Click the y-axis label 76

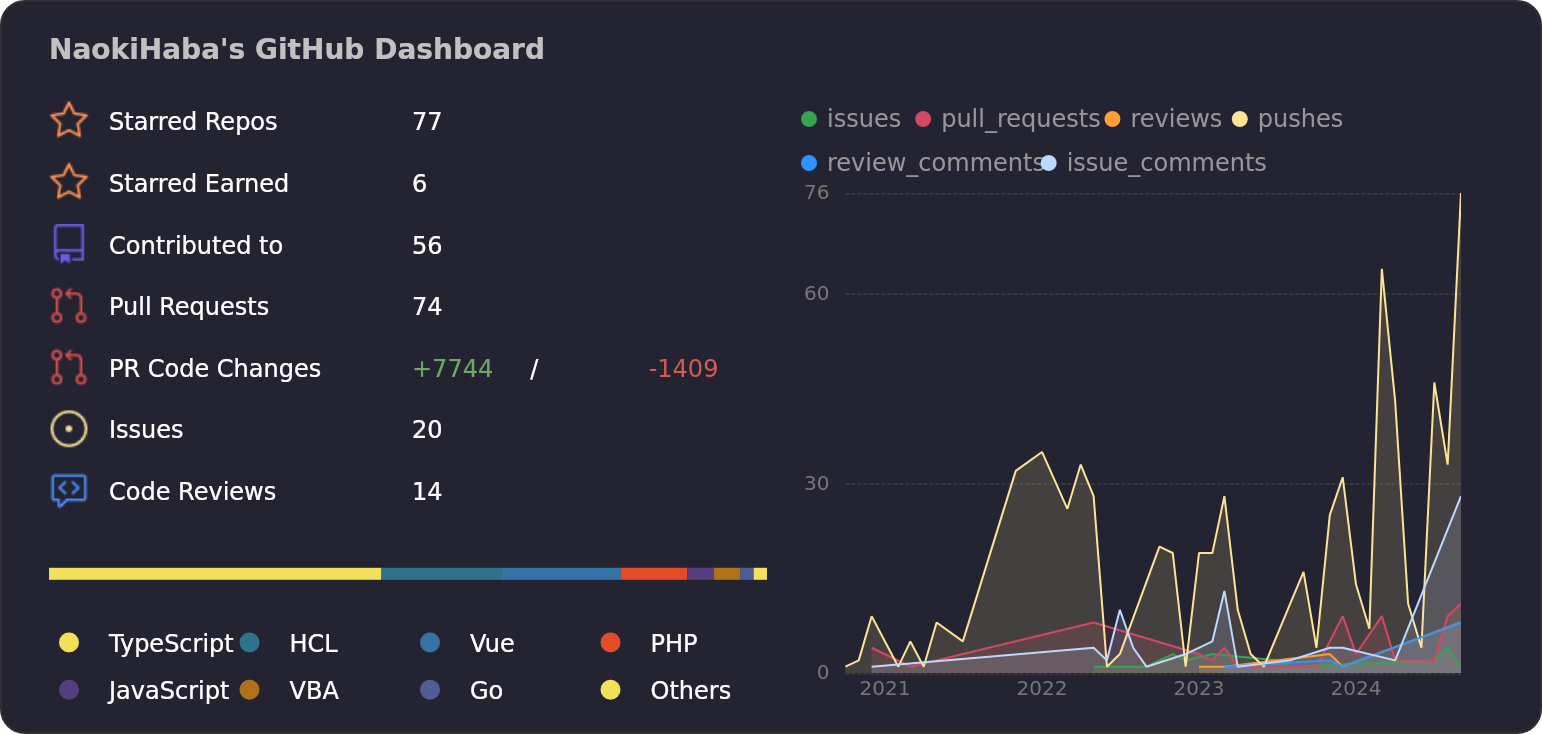tap(817, 192)
